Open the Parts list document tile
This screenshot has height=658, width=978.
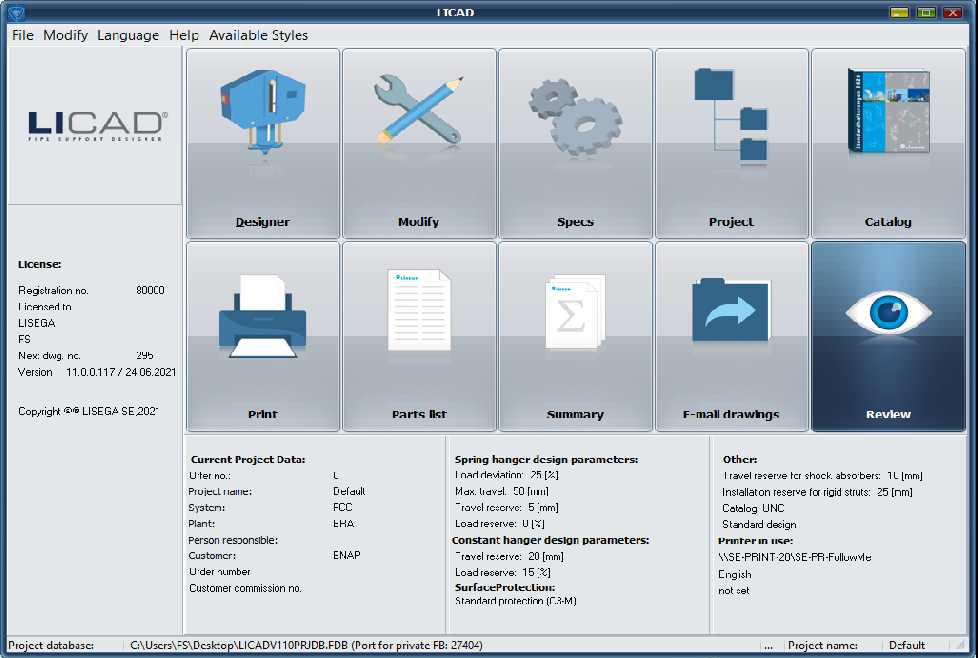pyautogui.click(x=419, y=336)
